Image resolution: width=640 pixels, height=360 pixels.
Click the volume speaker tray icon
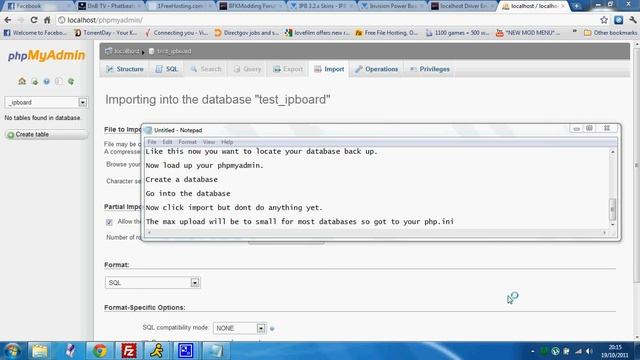[x=589, y=351]
